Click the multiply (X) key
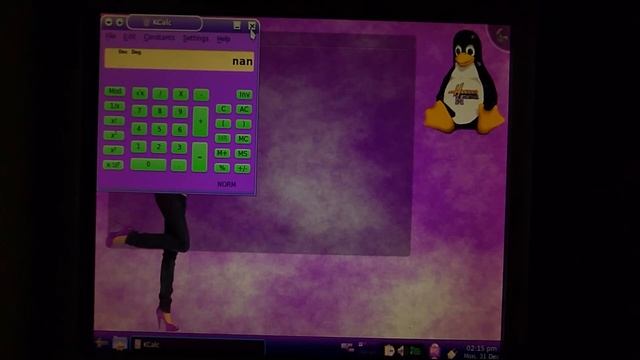640x360 pixels. pyautogui.click(x=180, y=94)
